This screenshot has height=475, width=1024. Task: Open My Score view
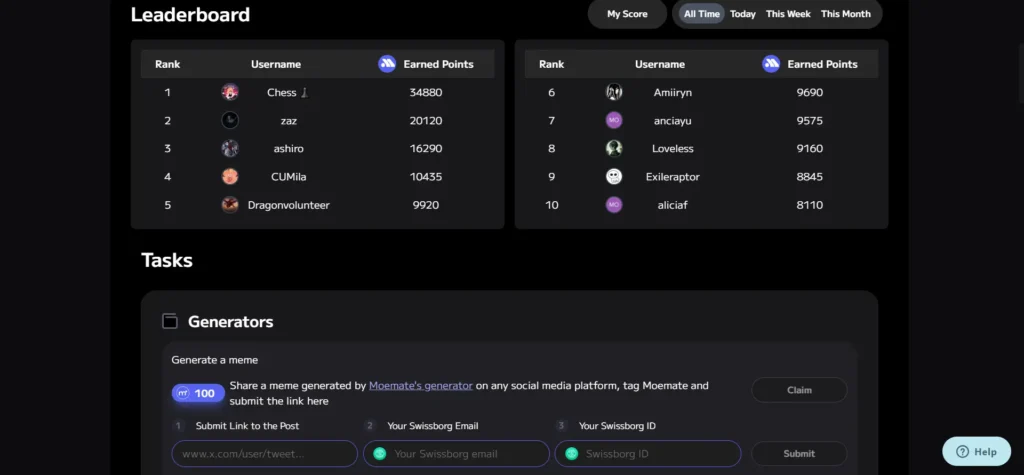(627, 14)
